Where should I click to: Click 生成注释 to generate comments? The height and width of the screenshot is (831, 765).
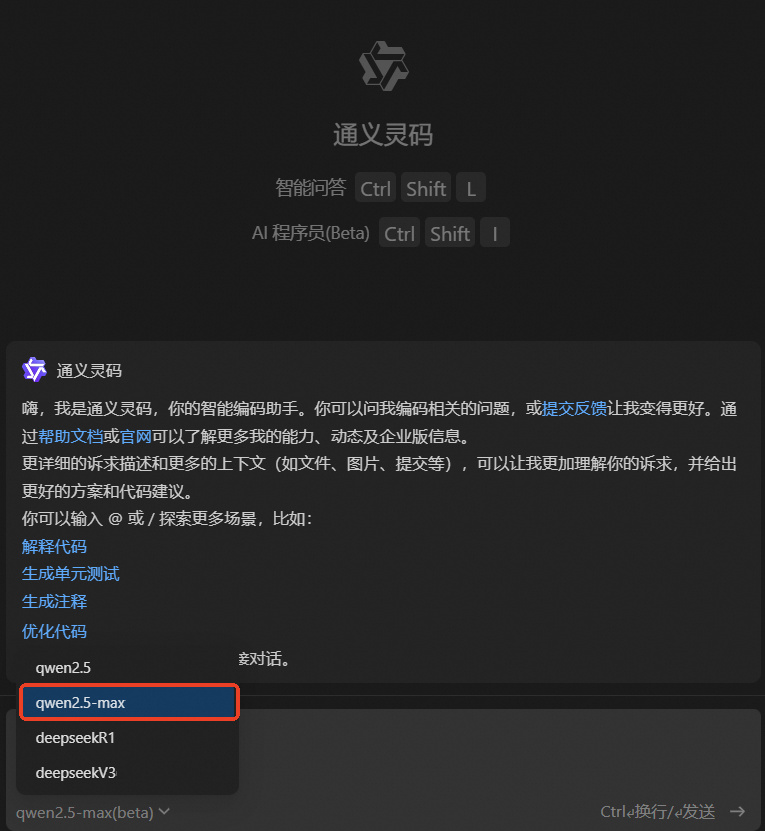pyautogui.click(x=54, y=602)
